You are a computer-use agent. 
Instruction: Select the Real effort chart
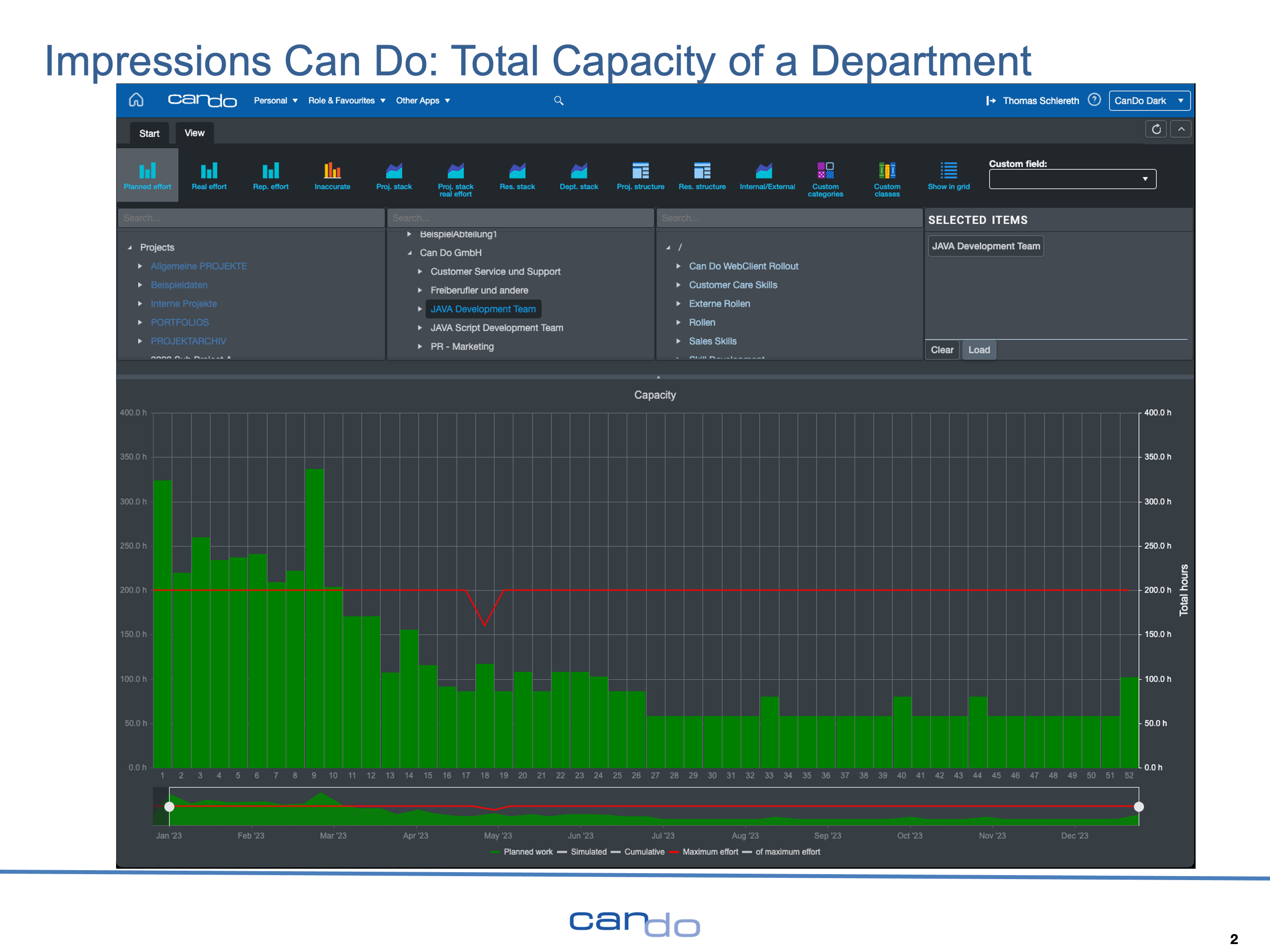209,176
